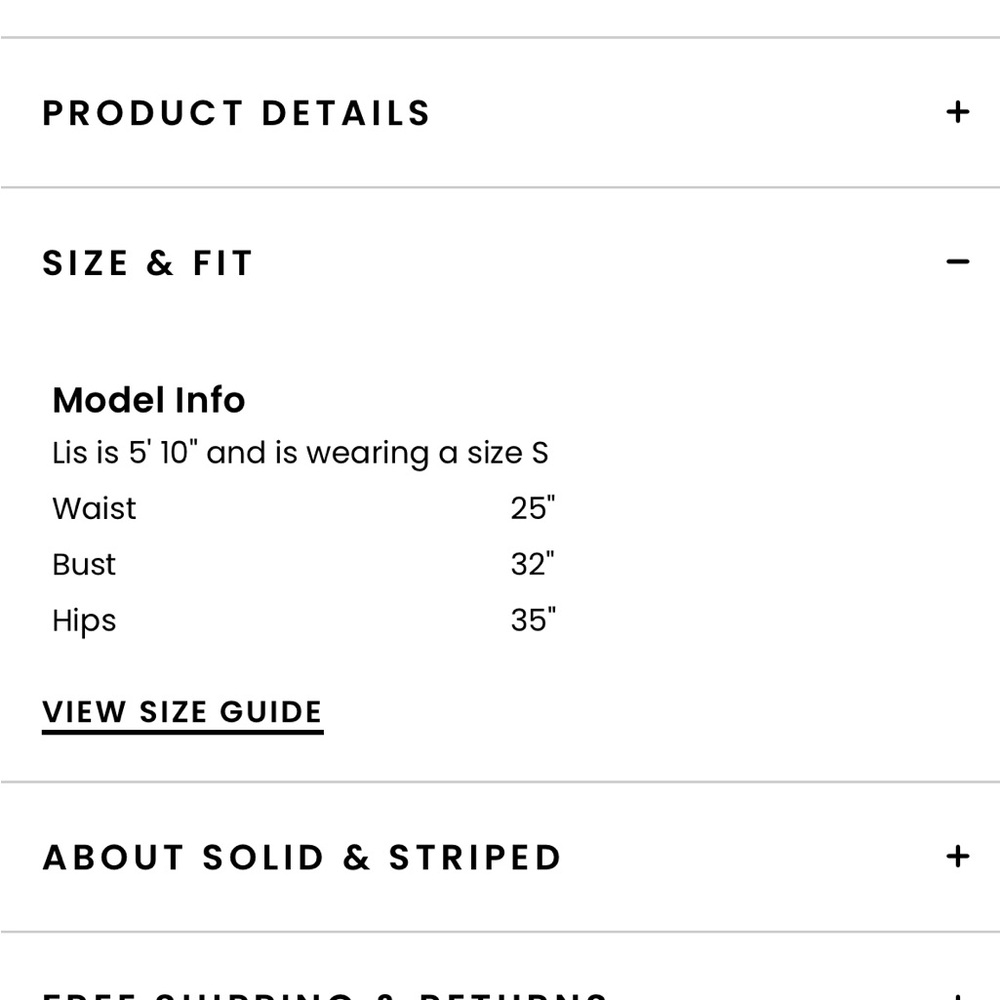The image size is (1000, 1000).
Task: Open the View Size Guide link
Action: (182, 712)
